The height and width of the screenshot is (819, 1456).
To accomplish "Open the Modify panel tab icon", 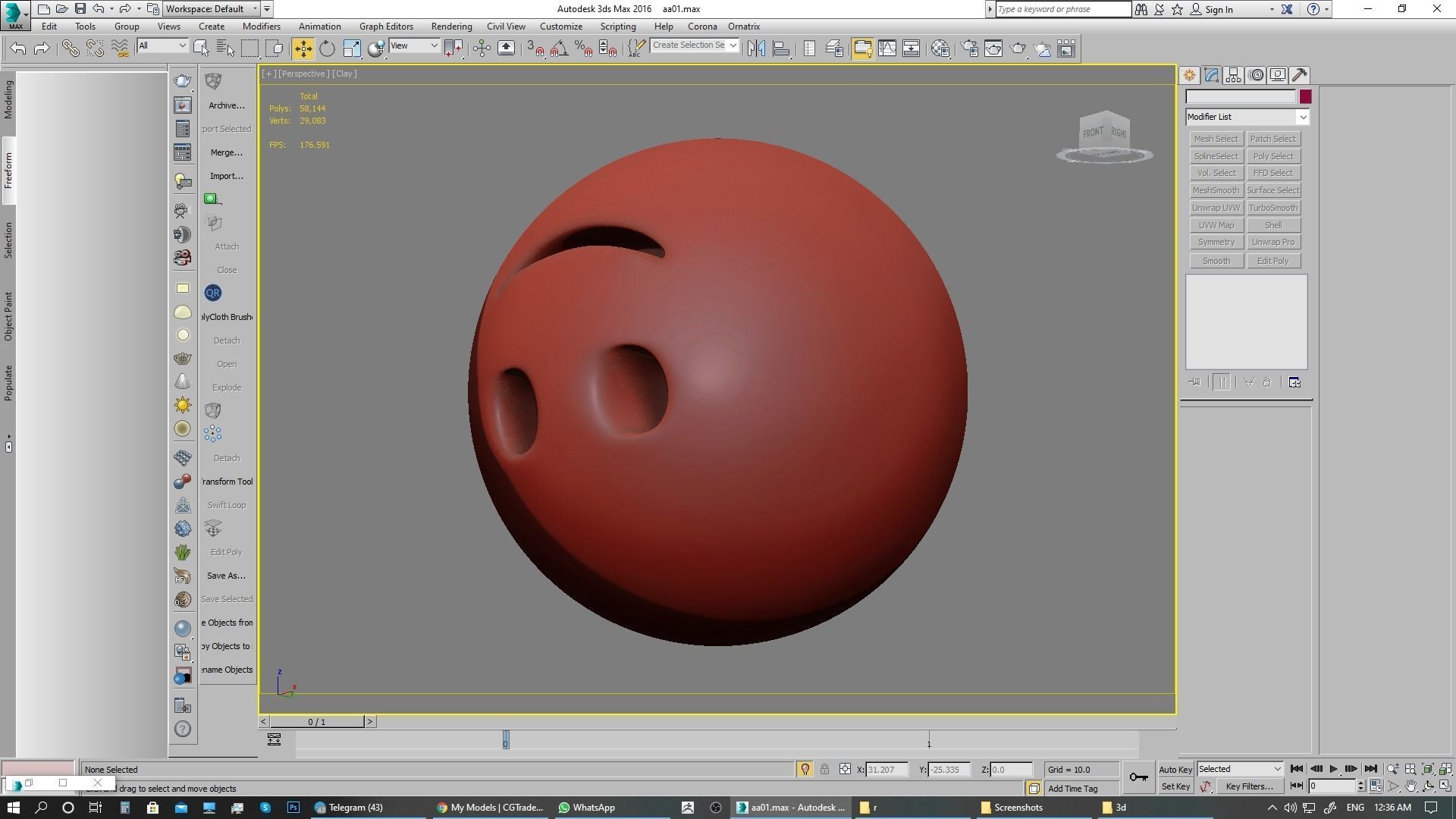I will [x=1211, y=75].
